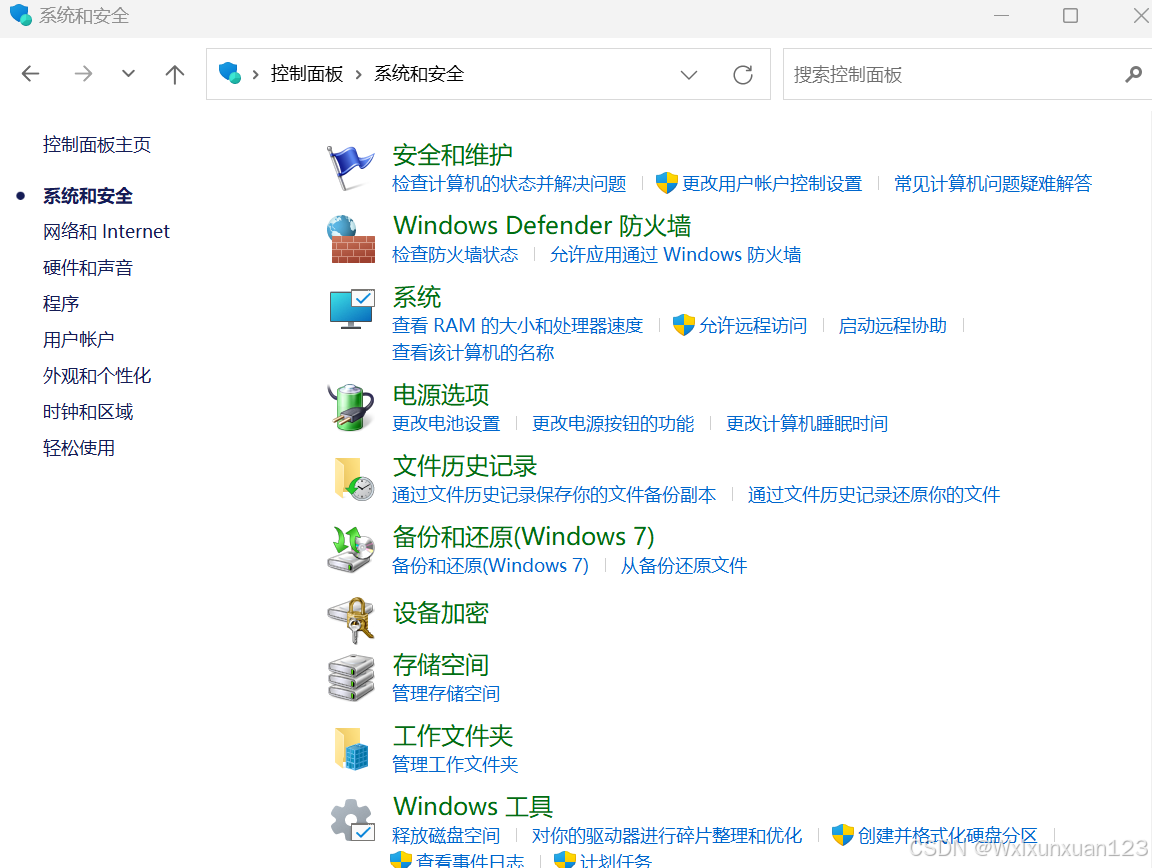
Task: Go forward with the right arrow
Action: [x=83, y=73]
